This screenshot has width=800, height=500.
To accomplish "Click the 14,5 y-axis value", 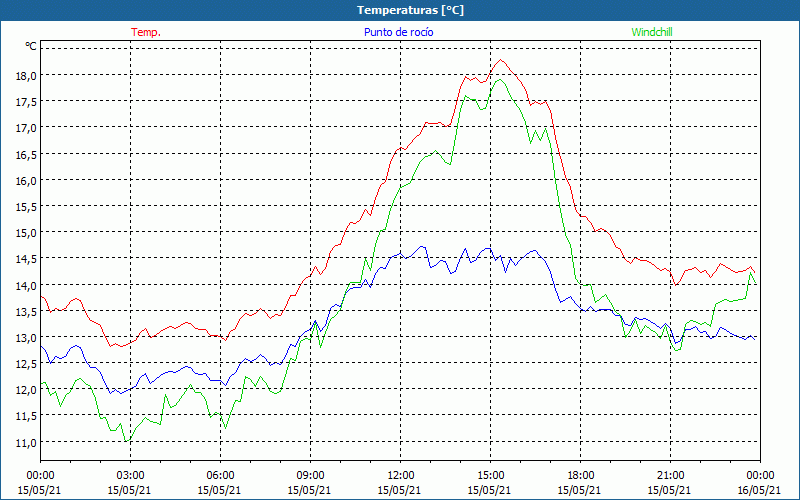I will [x=27, y=259].
